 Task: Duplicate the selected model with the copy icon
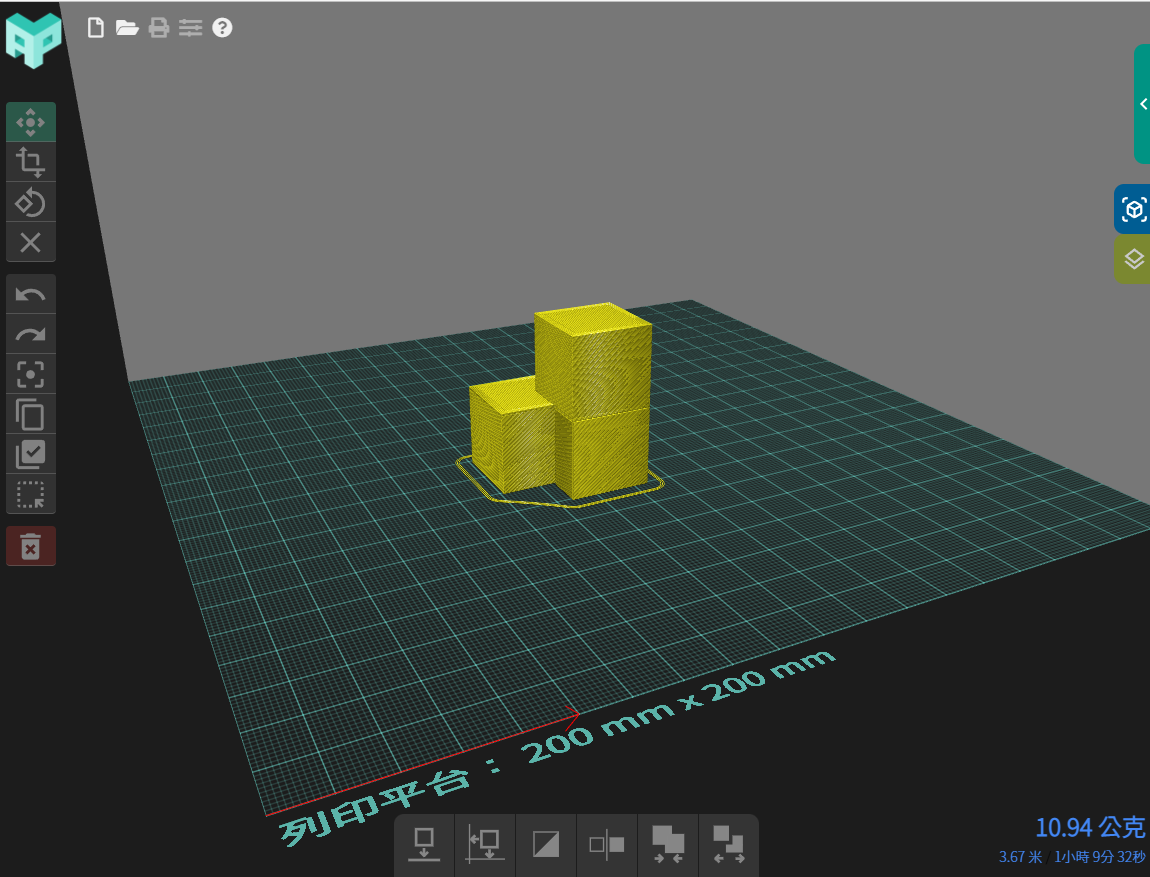[x=31, y=414]
